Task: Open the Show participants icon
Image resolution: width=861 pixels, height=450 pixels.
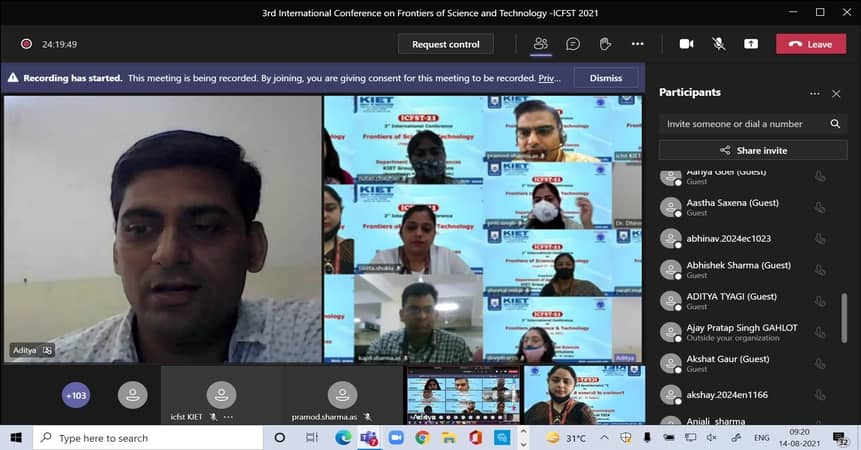Action: (x=541, y=44)
